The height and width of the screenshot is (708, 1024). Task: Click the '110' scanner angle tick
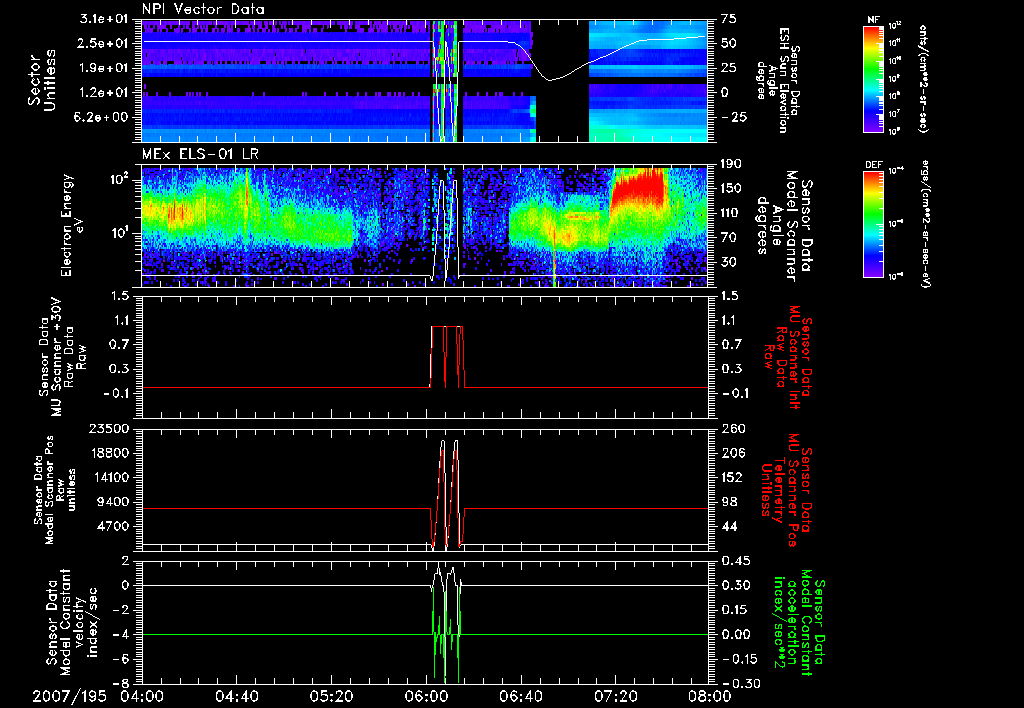(x=731, y=213)
